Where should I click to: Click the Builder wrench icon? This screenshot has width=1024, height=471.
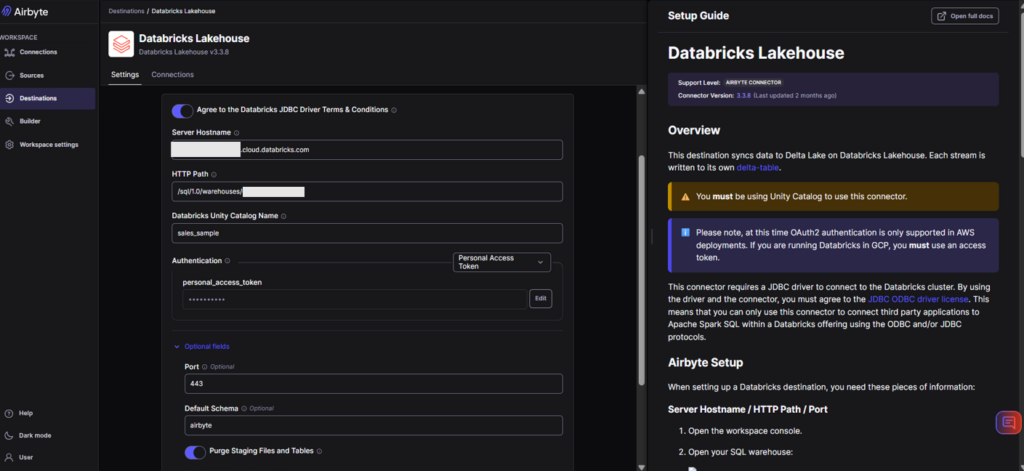(x=9, y=122)
